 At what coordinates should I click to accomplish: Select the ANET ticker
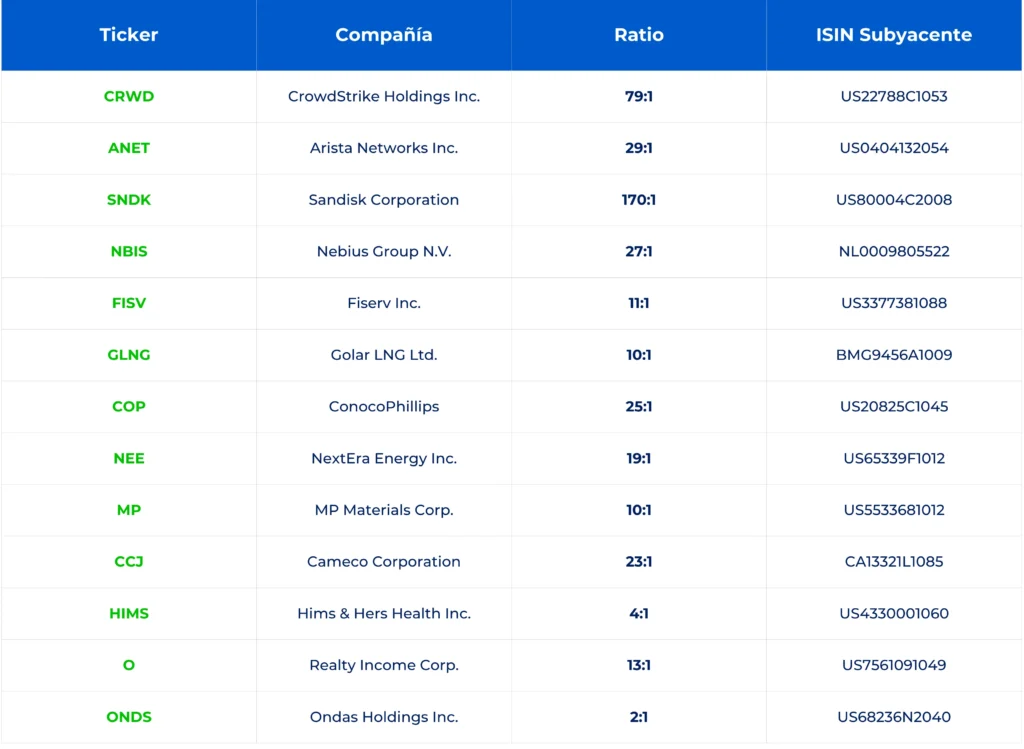pyautogui.click(x=129, y=148)
